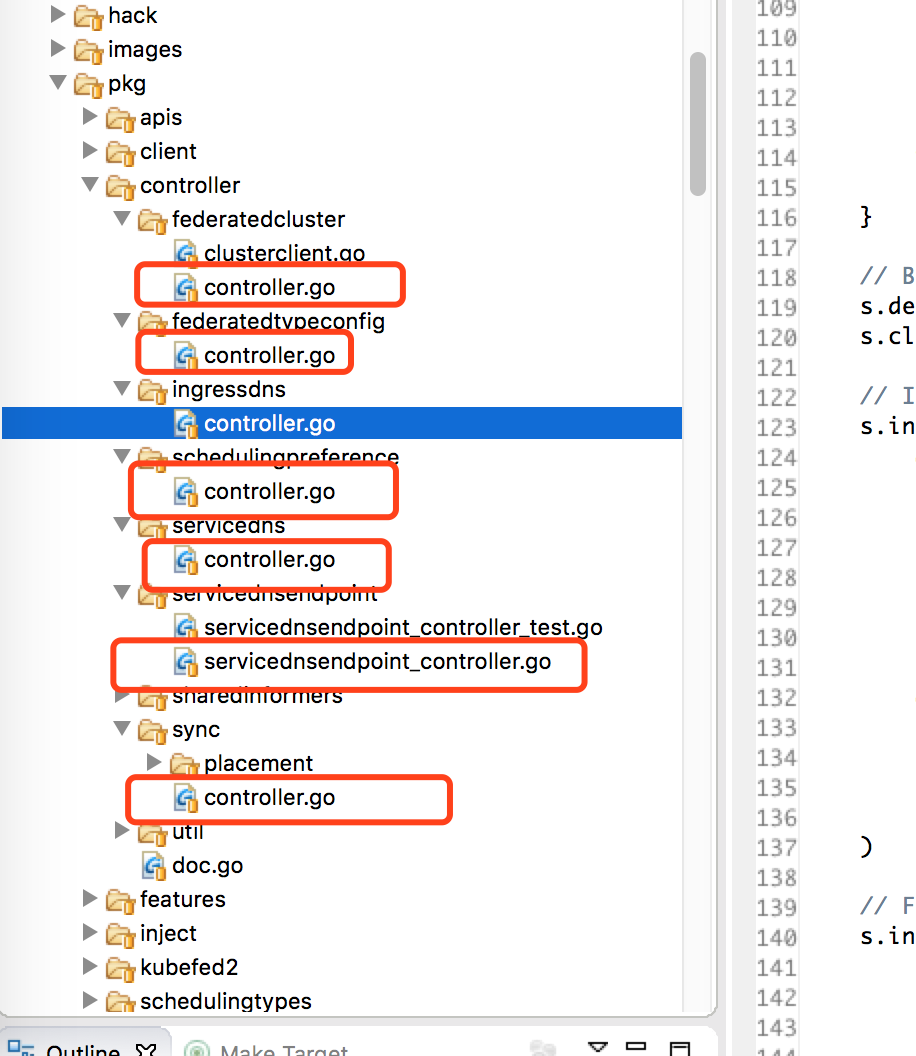Click the pkg folder icon

[x=88, y=85]
